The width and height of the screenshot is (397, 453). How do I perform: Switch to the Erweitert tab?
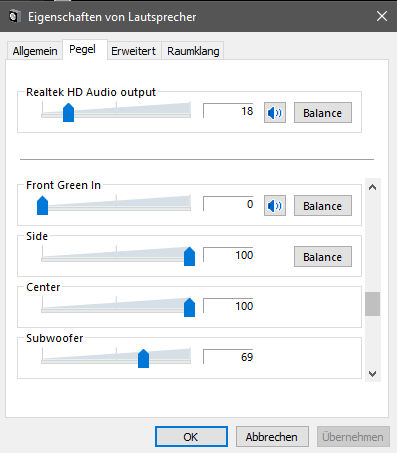pos(133,51)
